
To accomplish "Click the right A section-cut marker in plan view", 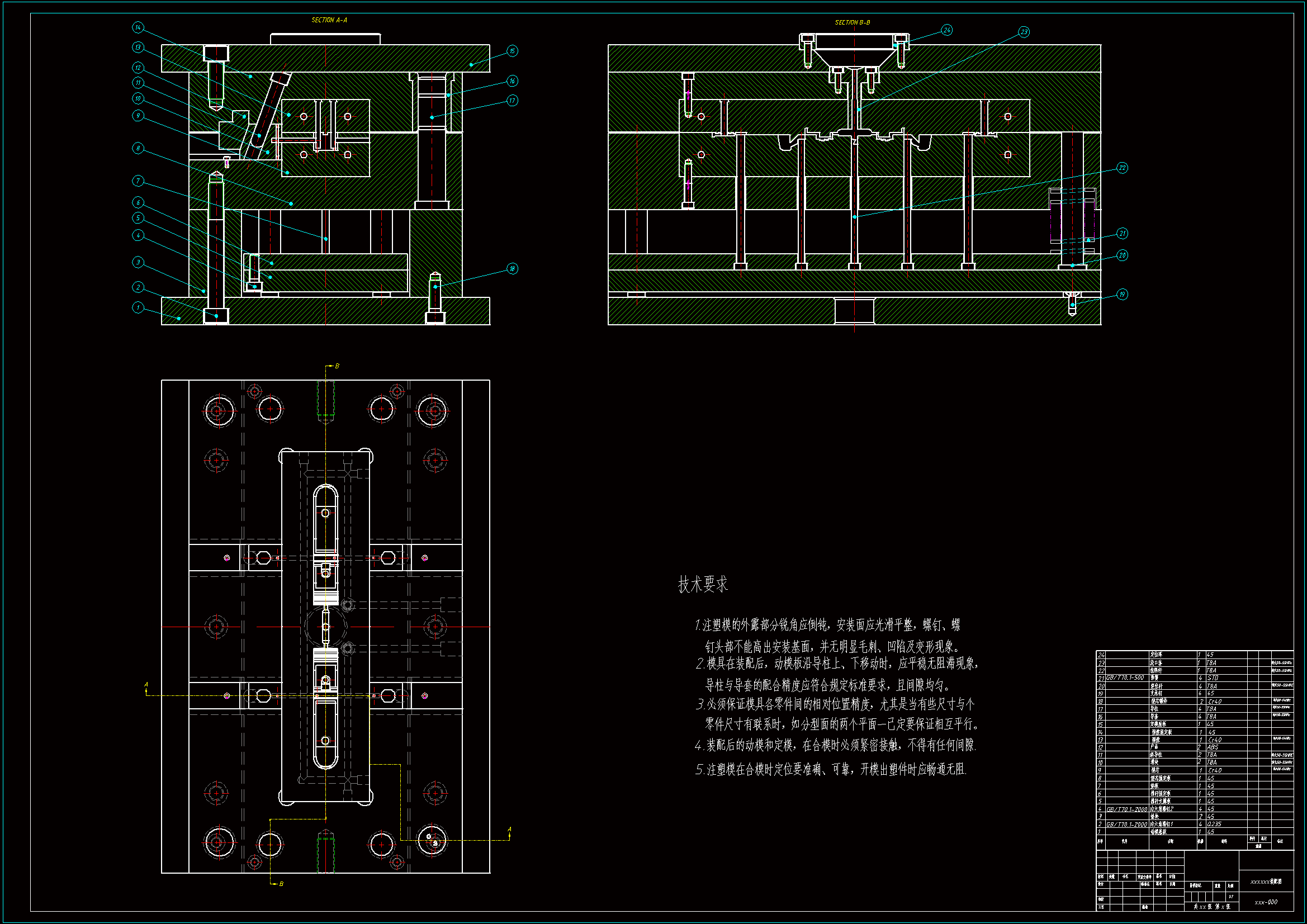I will [x=509, y=830].
